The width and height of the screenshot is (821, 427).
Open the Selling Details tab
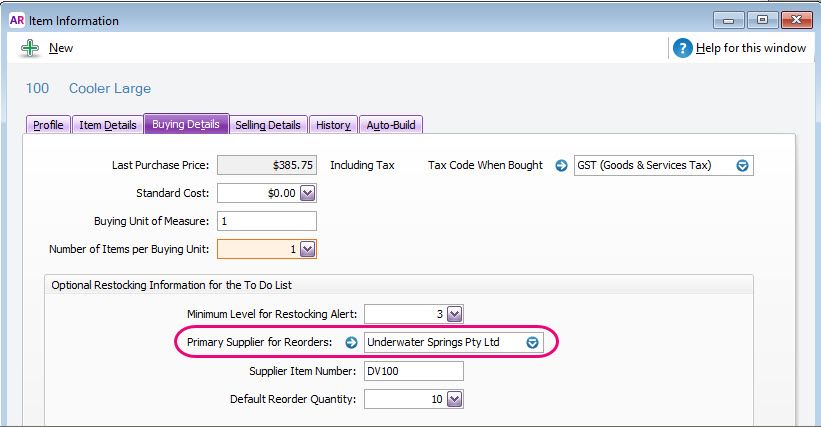pos(267,125)
